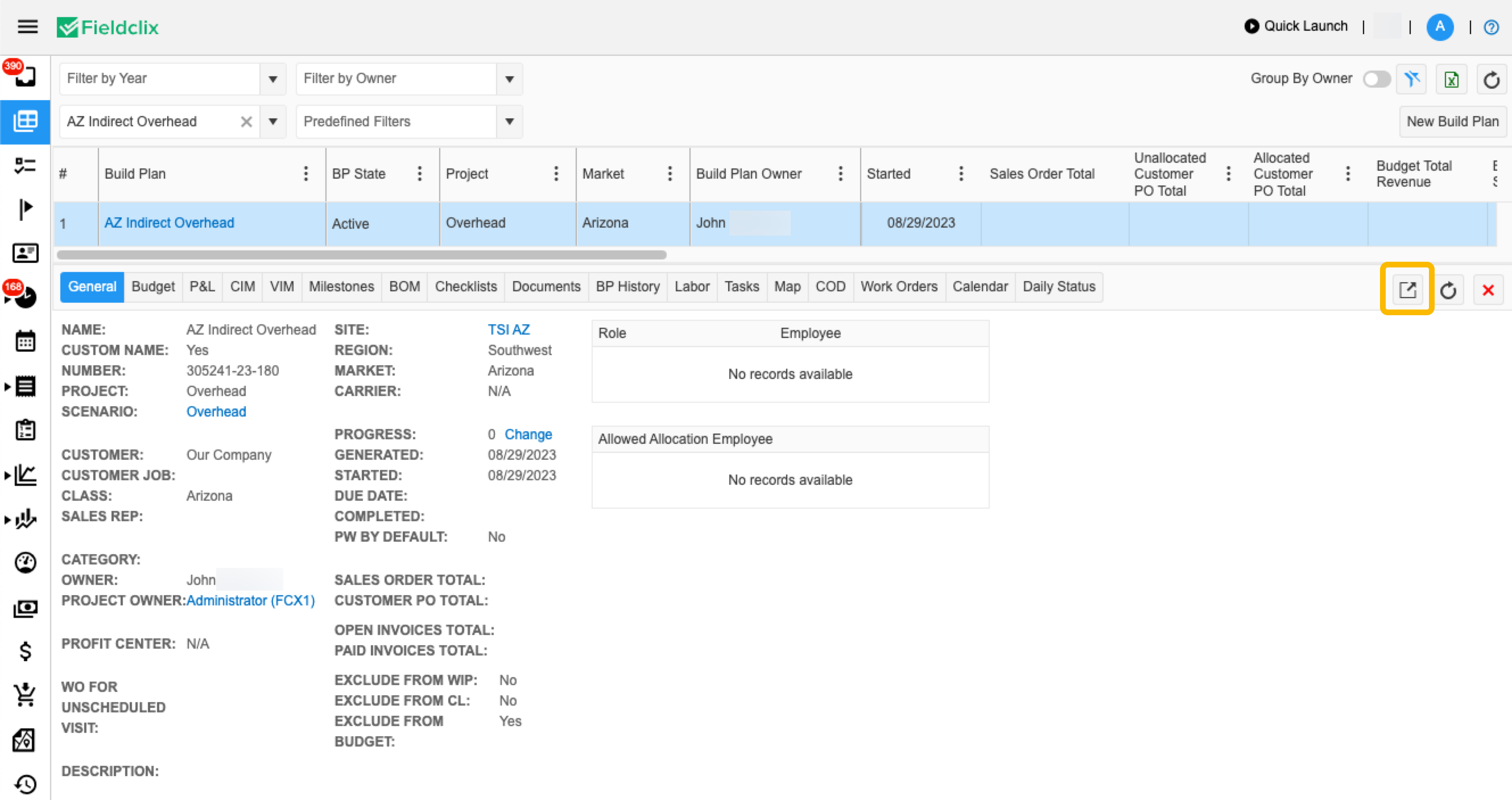Open the shopping cart sidebar icon
This screenshot has height=800, width=1512.
25,695
